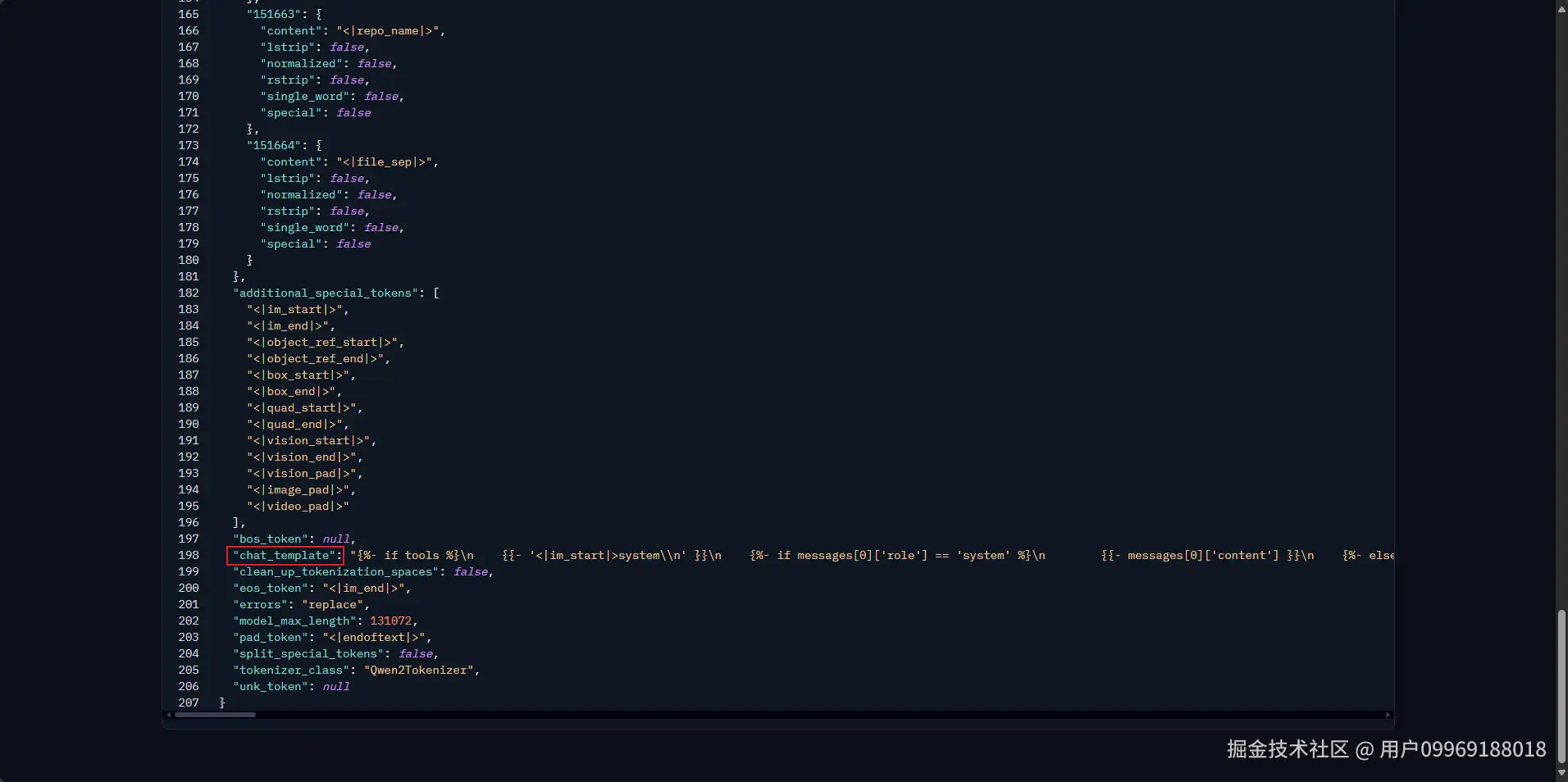
Task: Select the 131072 value
Action: click(390, 621)
